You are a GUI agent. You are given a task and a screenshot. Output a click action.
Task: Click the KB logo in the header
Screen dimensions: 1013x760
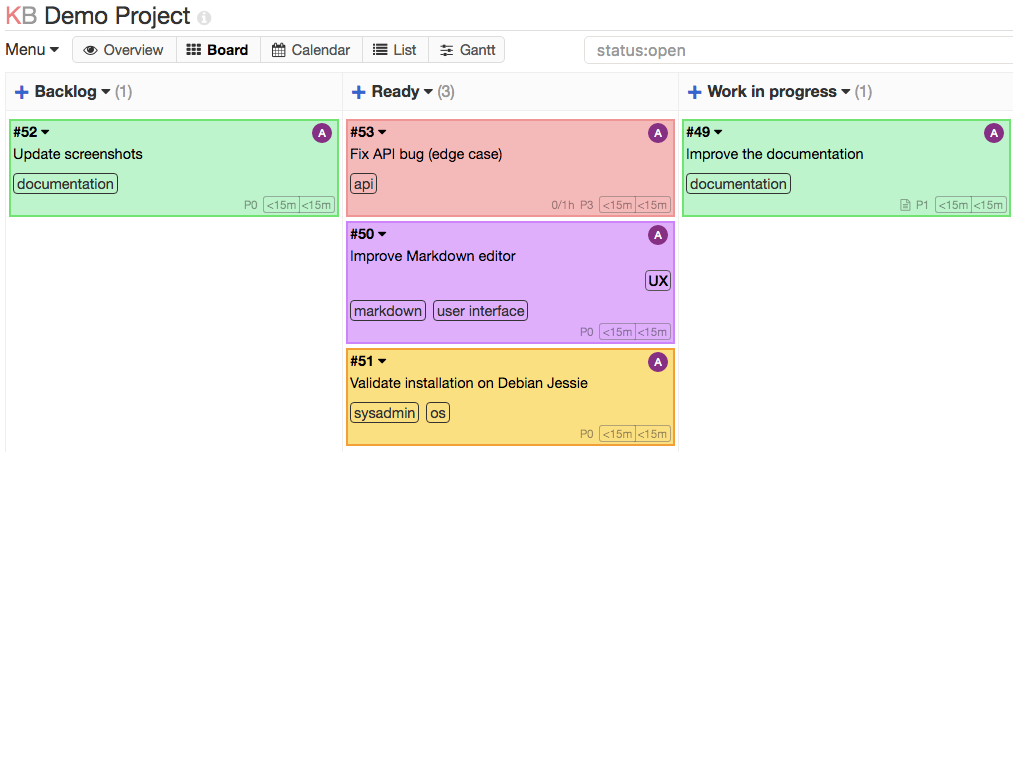[21, 16]
